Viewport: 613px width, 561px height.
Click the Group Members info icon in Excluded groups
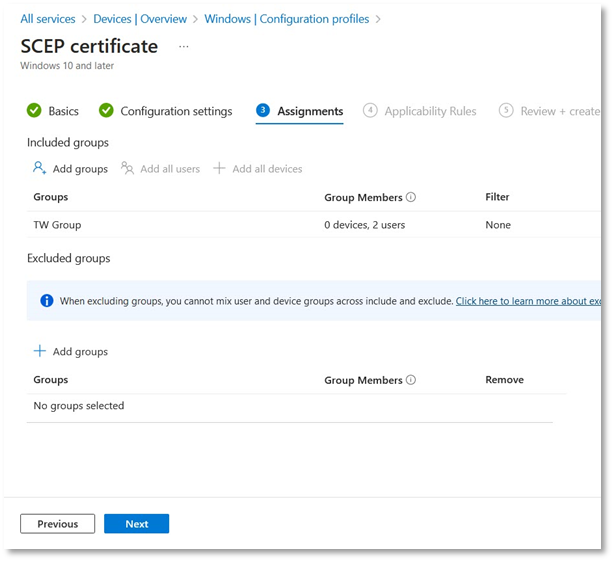[411, 380]
